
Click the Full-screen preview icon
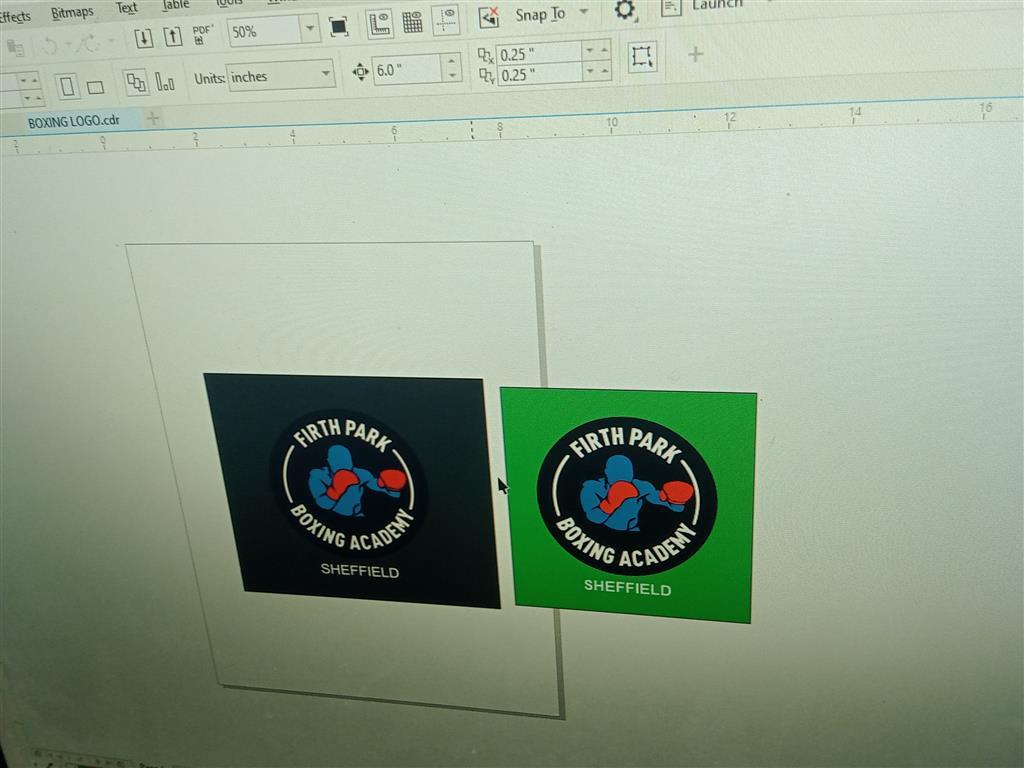338,27
